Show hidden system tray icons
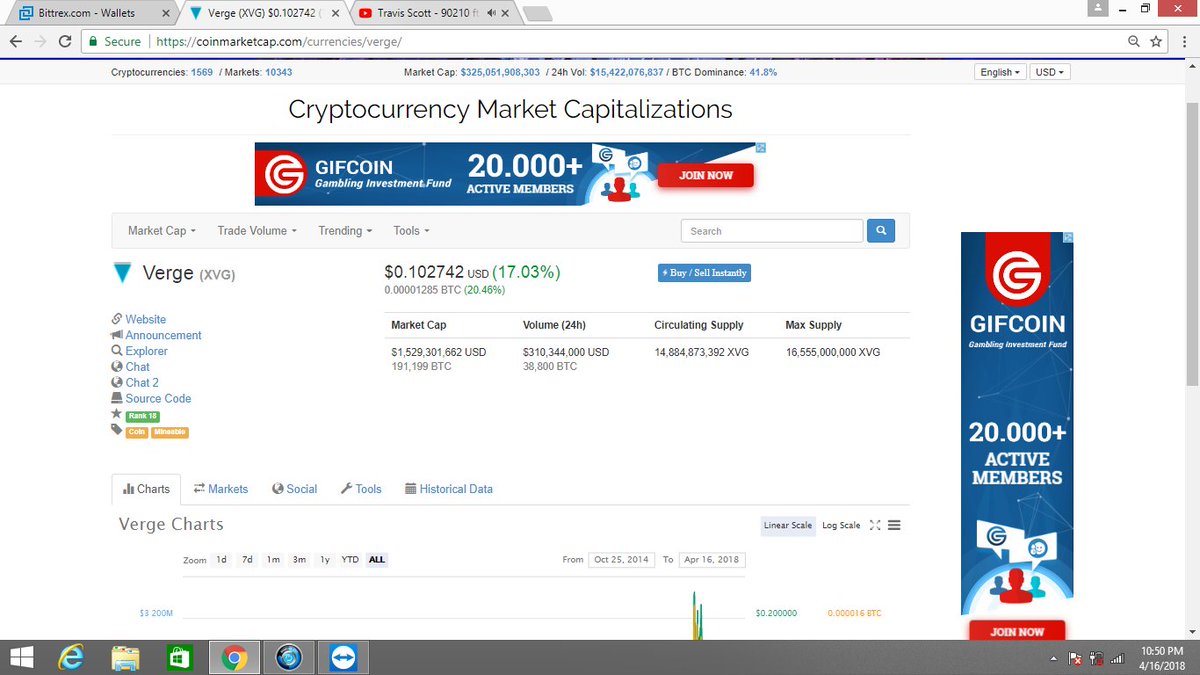The height and width of the screenshot is (675, 1200). pyautogui.click(x=1054, y=659)
